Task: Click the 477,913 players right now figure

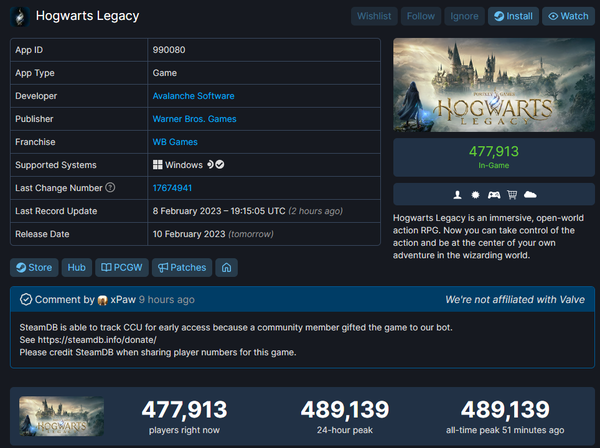Action: [184, 410]
